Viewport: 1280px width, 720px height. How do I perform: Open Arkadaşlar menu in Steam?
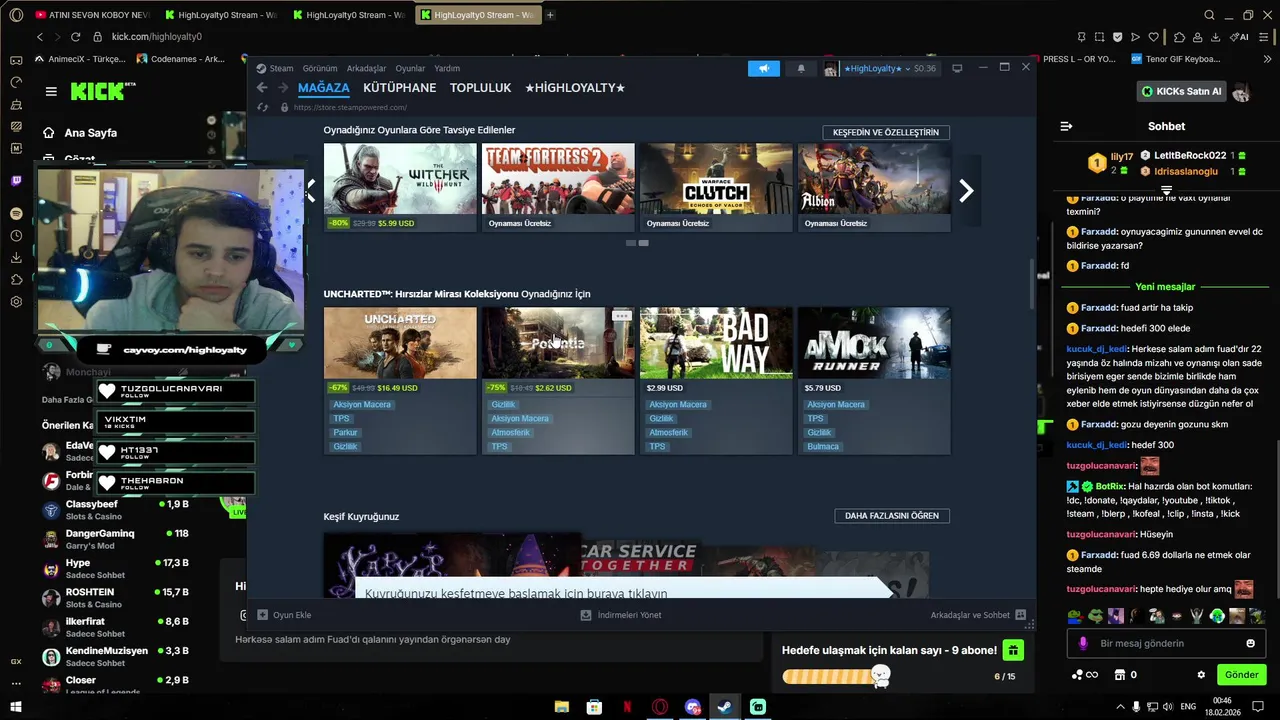366,69
